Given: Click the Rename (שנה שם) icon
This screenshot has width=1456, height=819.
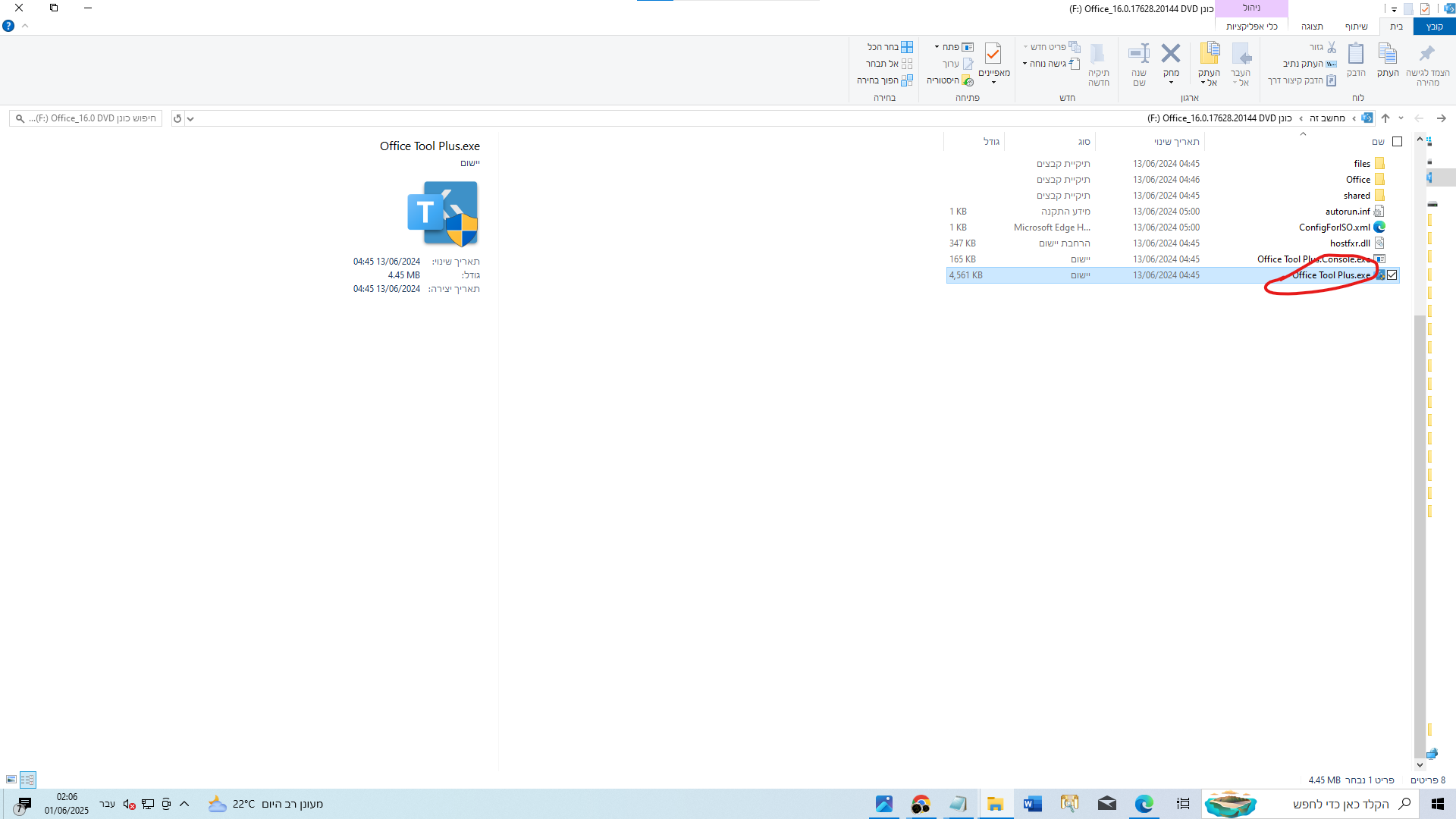Looking at the screenshot, I should click(x=1139, y=53).
